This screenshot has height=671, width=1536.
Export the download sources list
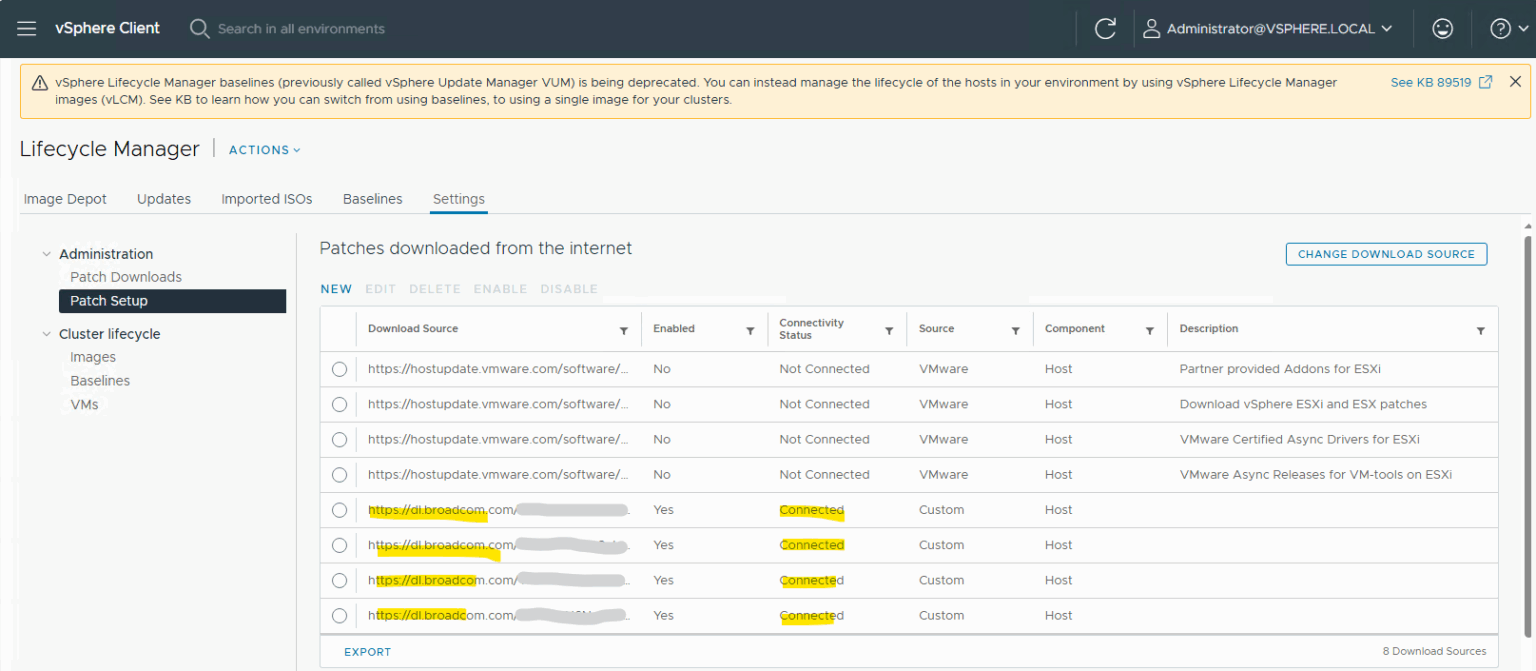[367, 651]
